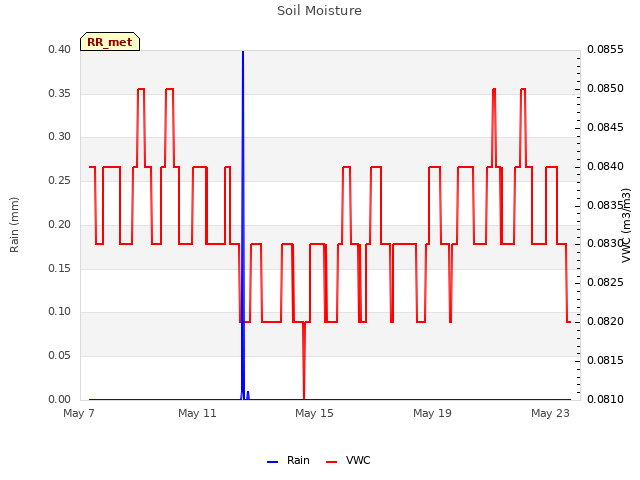
Task: Click the 0.35 left axis value
Action: tap(60, 93)
